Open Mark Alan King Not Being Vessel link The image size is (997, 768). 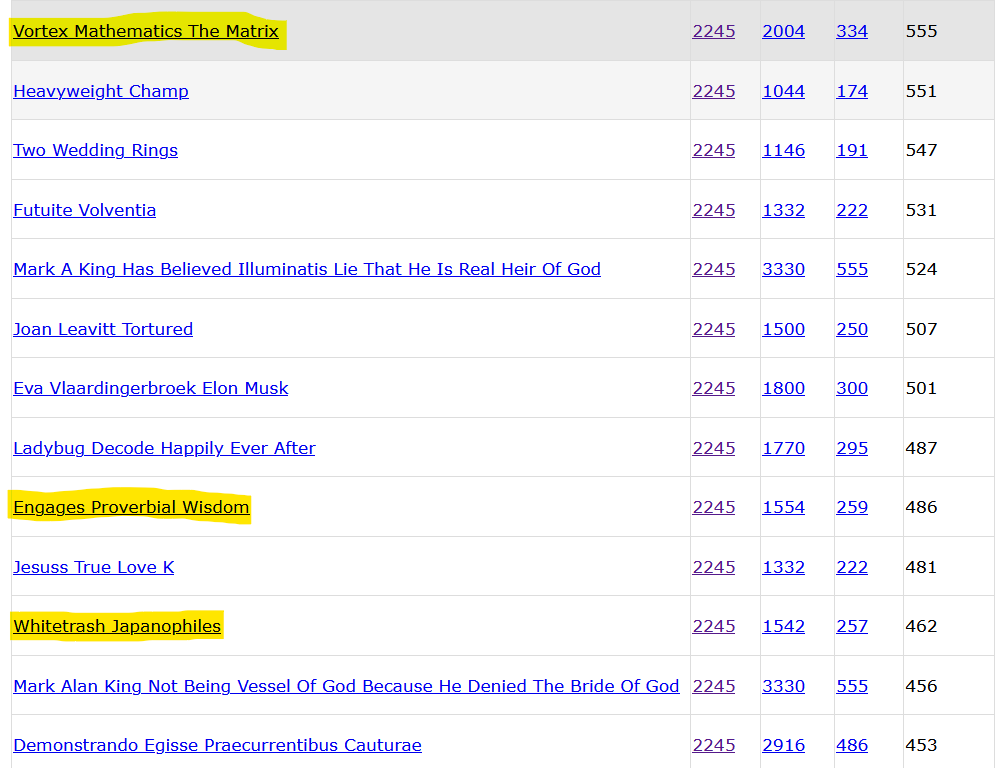coord(346,686)
